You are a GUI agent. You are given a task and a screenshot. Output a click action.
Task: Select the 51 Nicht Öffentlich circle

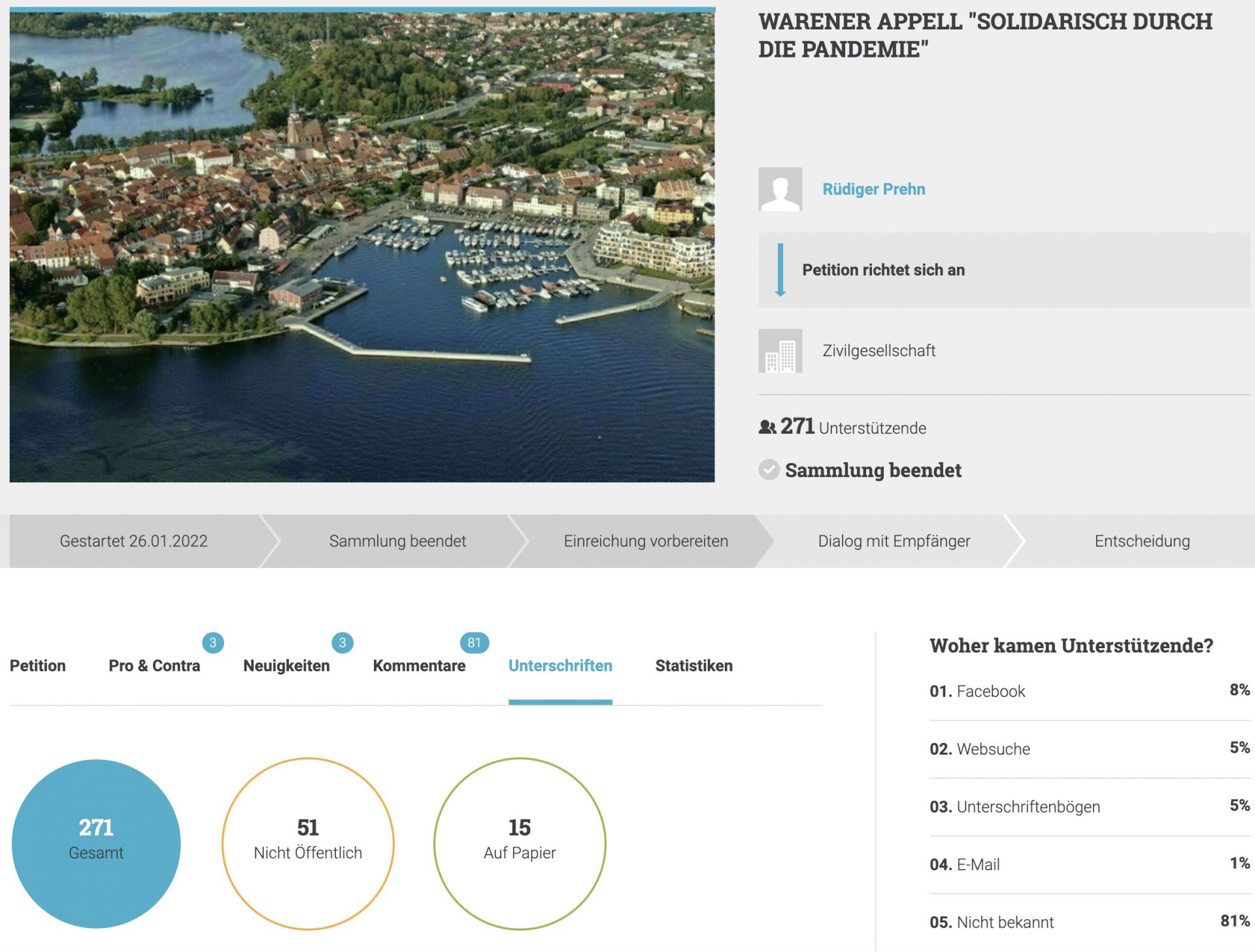(308, 843)
